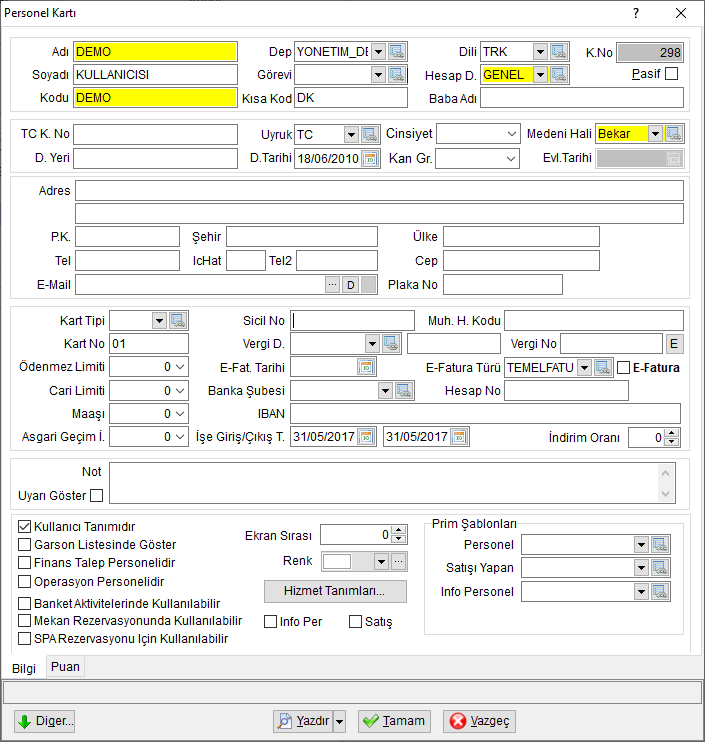The image size is (705, 742).
Task: Toggle the Uyarı Göster checkbox
Action: (x=97, y=495)
